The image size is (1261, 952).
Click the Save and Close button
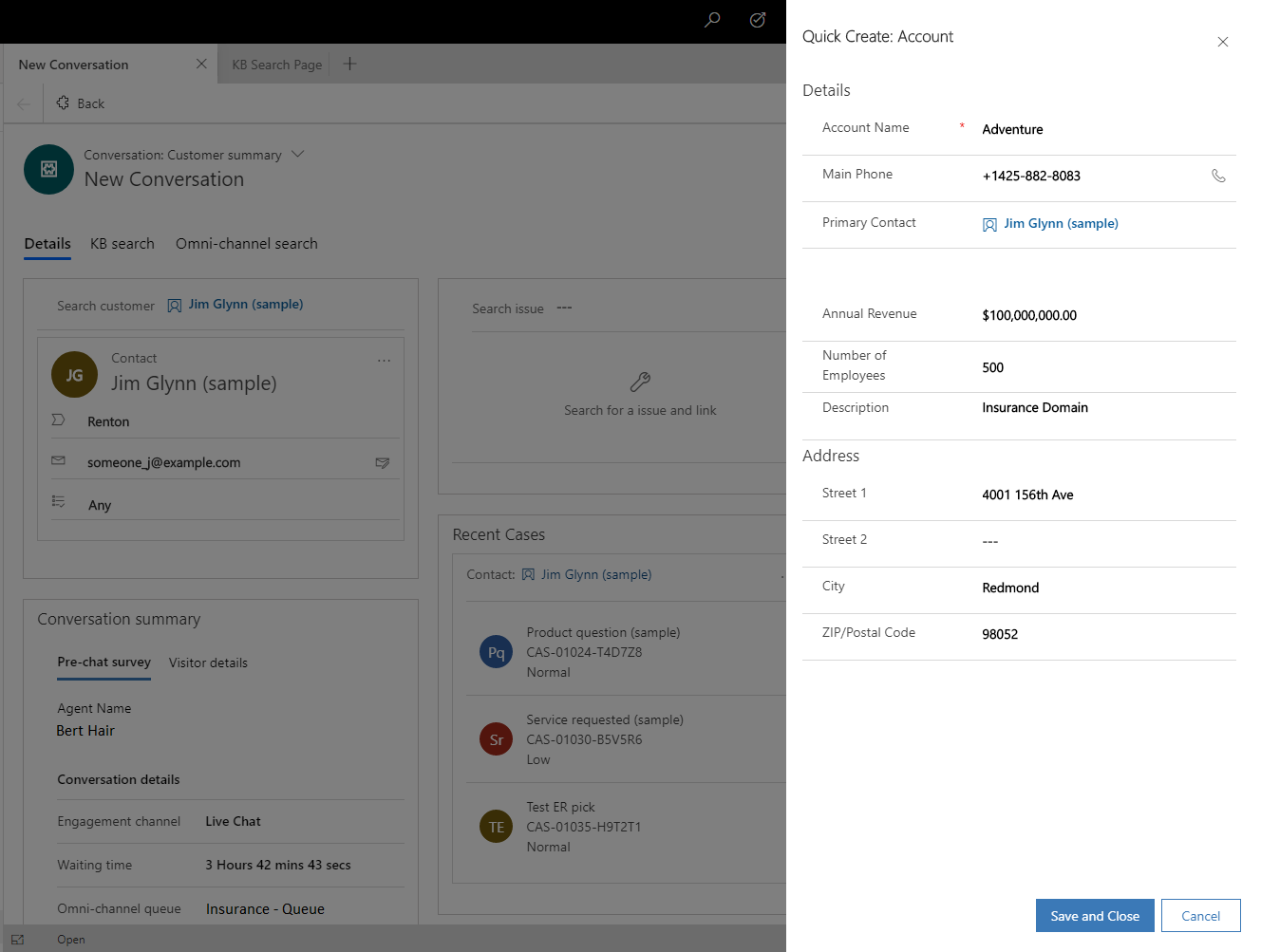1095,915
